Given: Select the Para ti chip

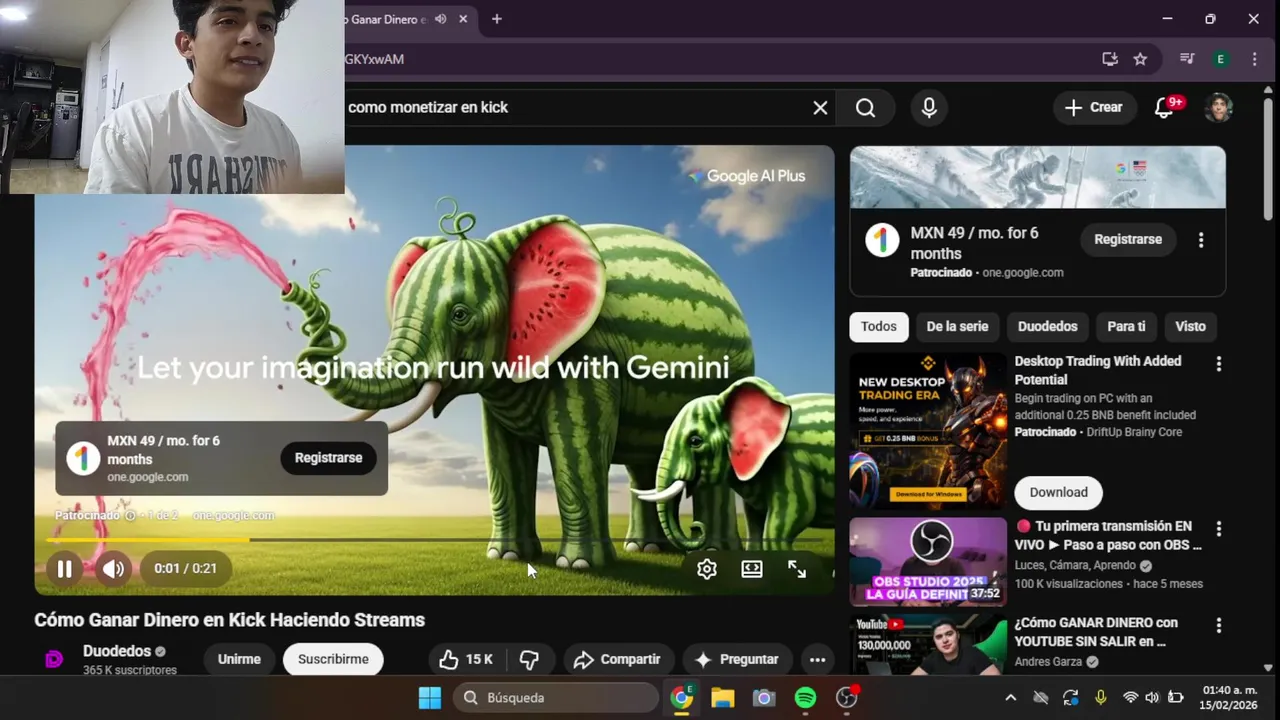Looking at the screenshot, I should click(x=1126, y=326).
